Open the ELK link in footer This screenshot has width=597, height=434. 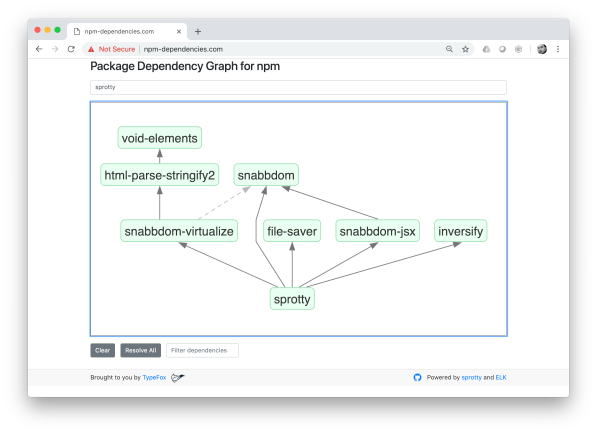coord(501,377)
